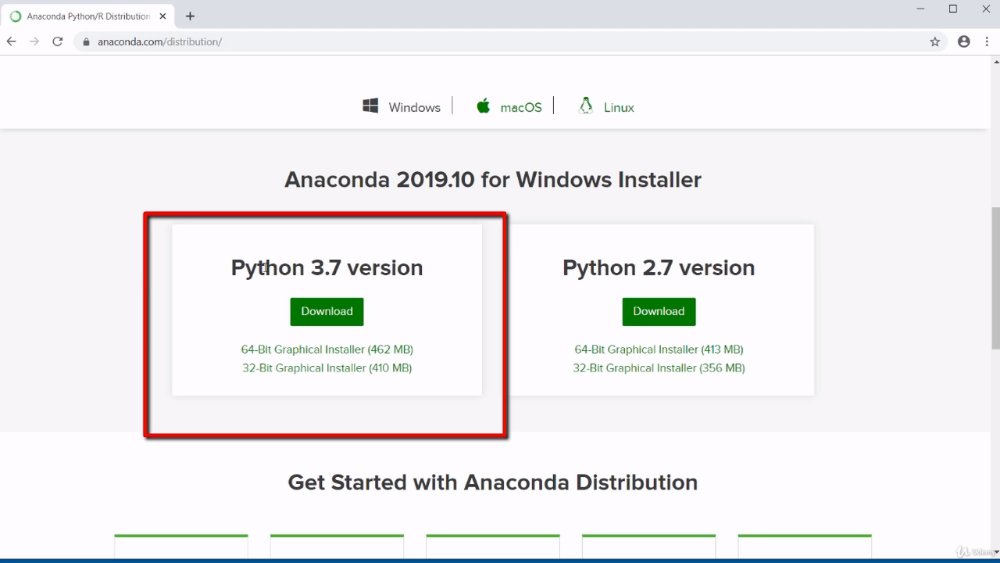Select the Windows installer tab

(402, 106)
